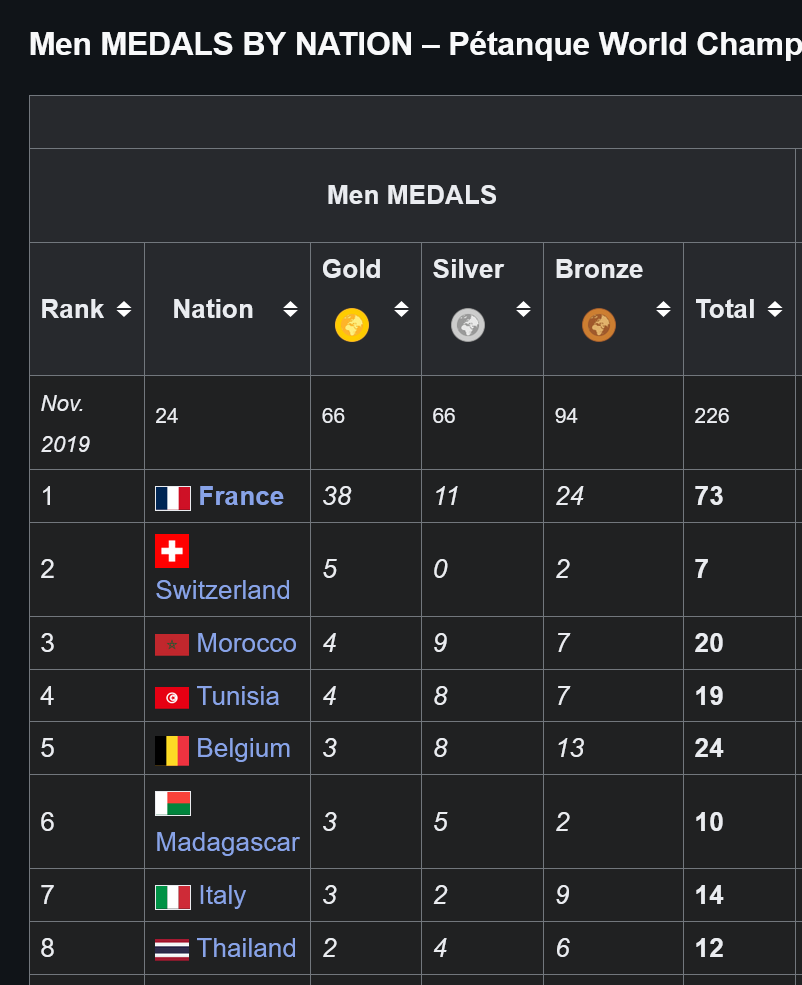Viewport: 802px width, 985px height.
Task: Open the Thailand nation link
Action: click(246, 948)
